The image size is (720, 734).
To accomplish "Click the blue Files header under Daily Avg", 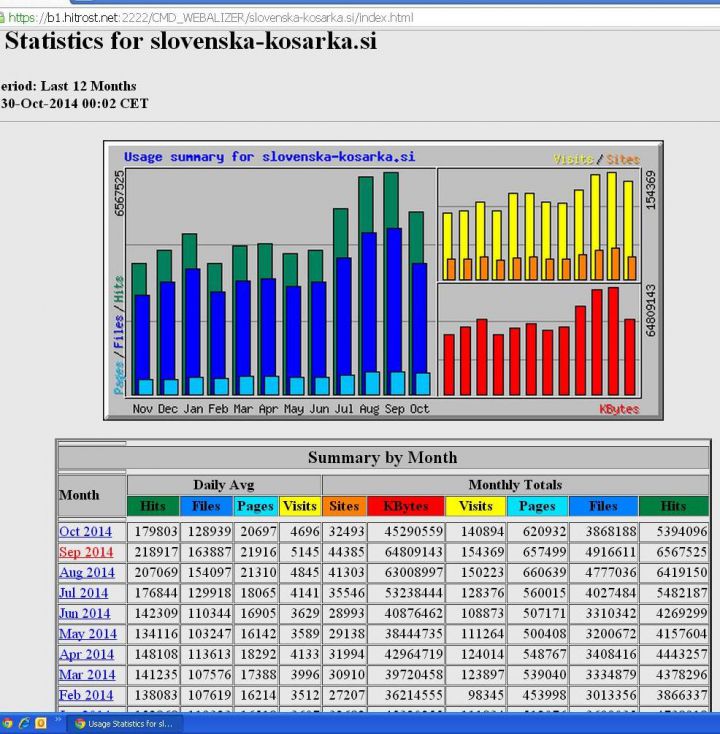I will click(x=206, y=506).
